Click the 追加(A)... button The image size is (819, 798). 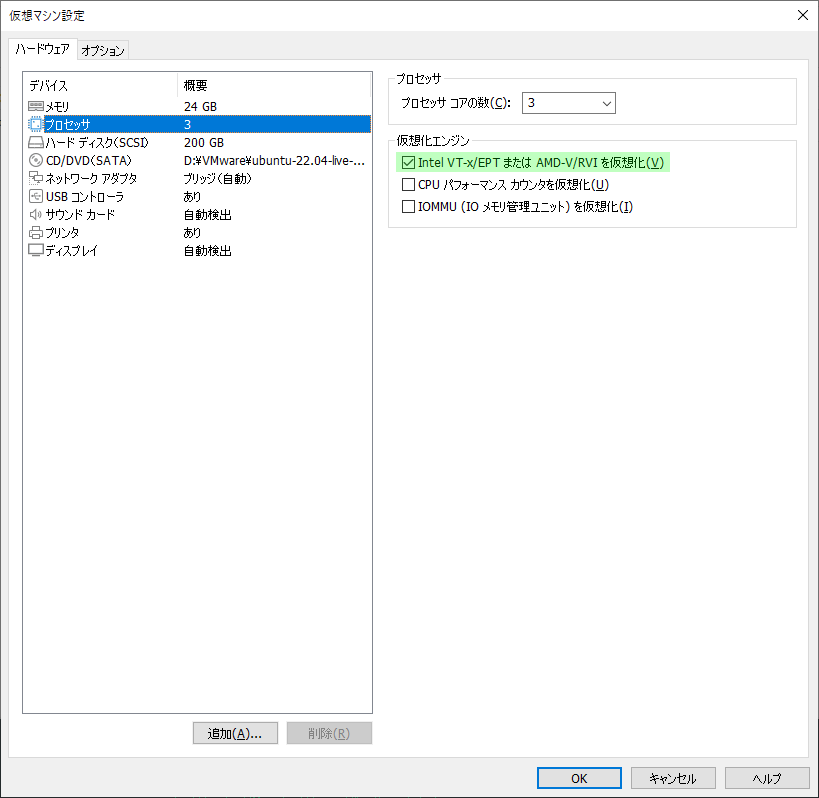pos(235,733)
